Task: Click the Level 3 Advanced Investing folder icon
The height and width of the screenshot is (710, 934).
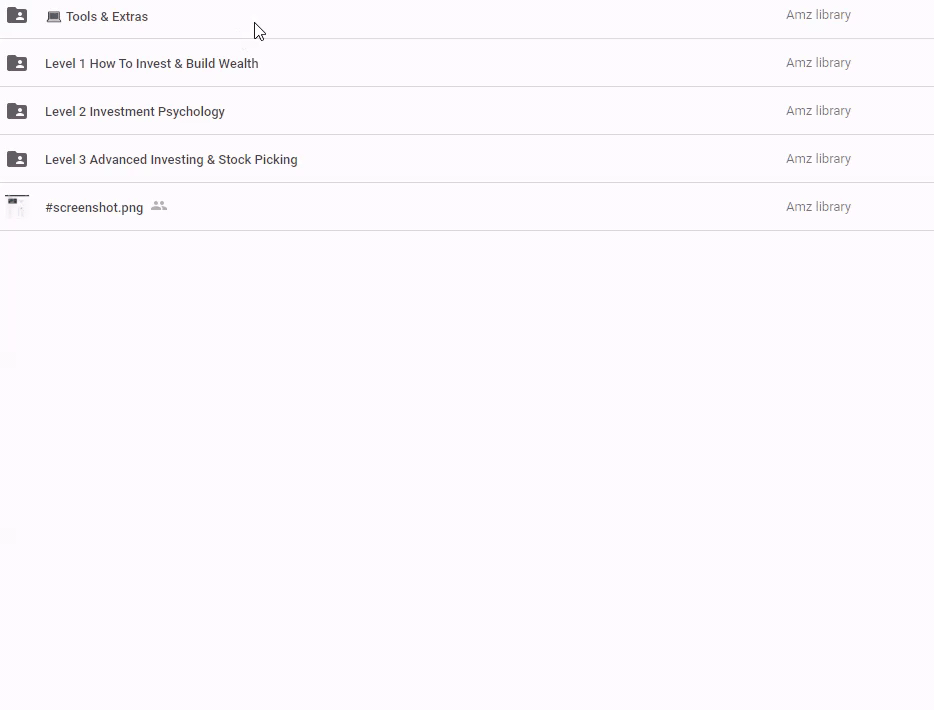Action: (x=17, y=159)
